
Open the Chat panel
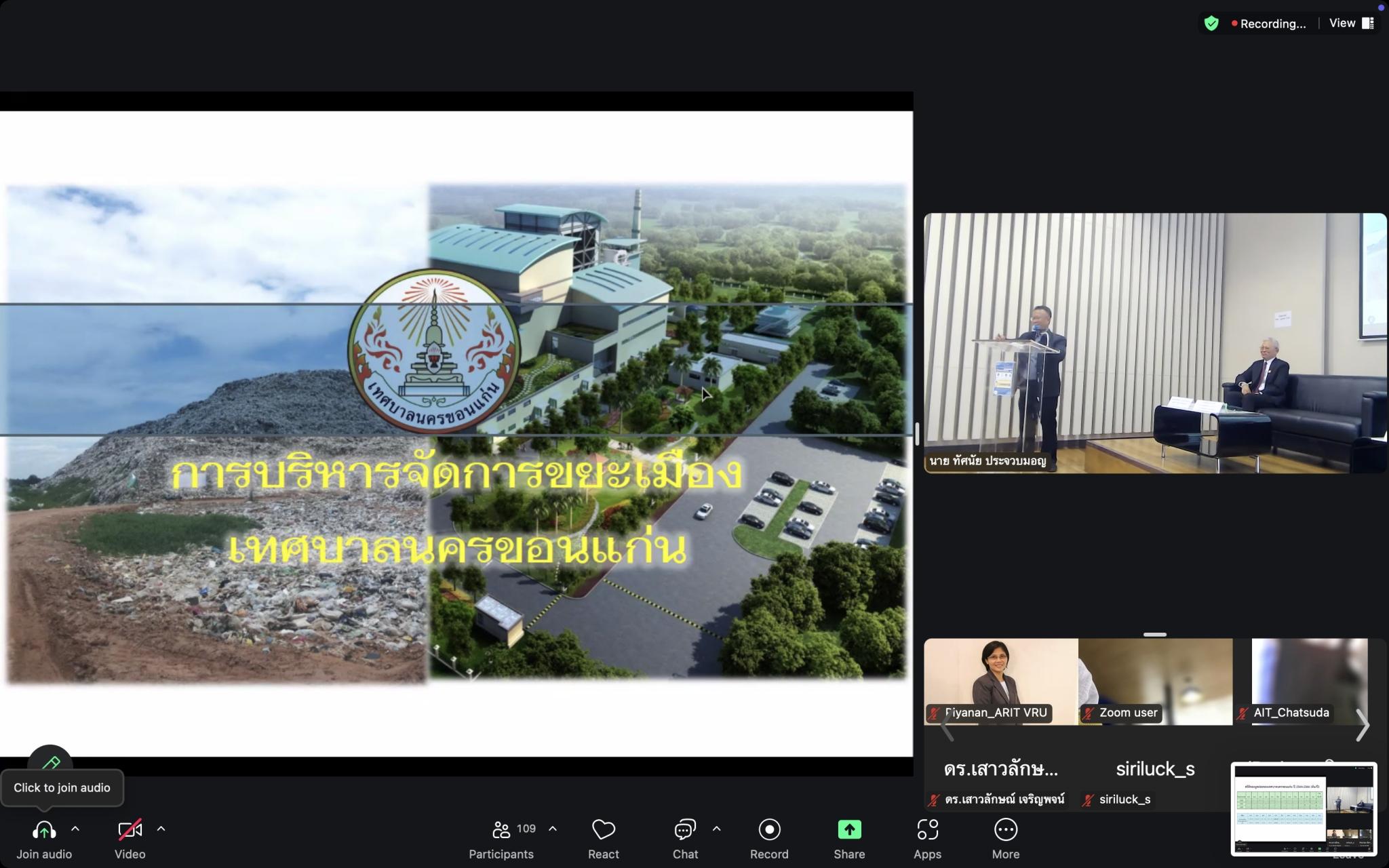[685, 840]
